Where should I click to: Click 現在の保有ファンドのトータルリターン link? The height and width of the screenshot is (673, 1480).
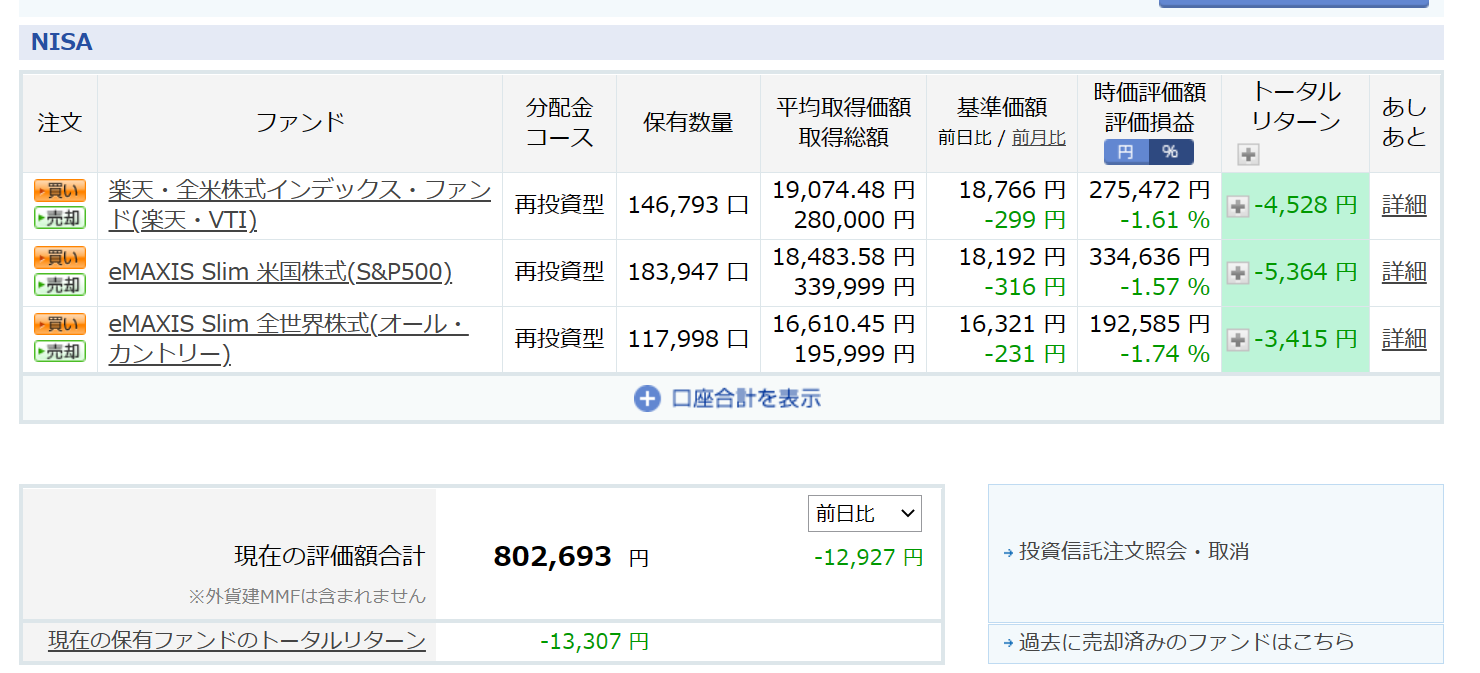click(x=237, y=641)
